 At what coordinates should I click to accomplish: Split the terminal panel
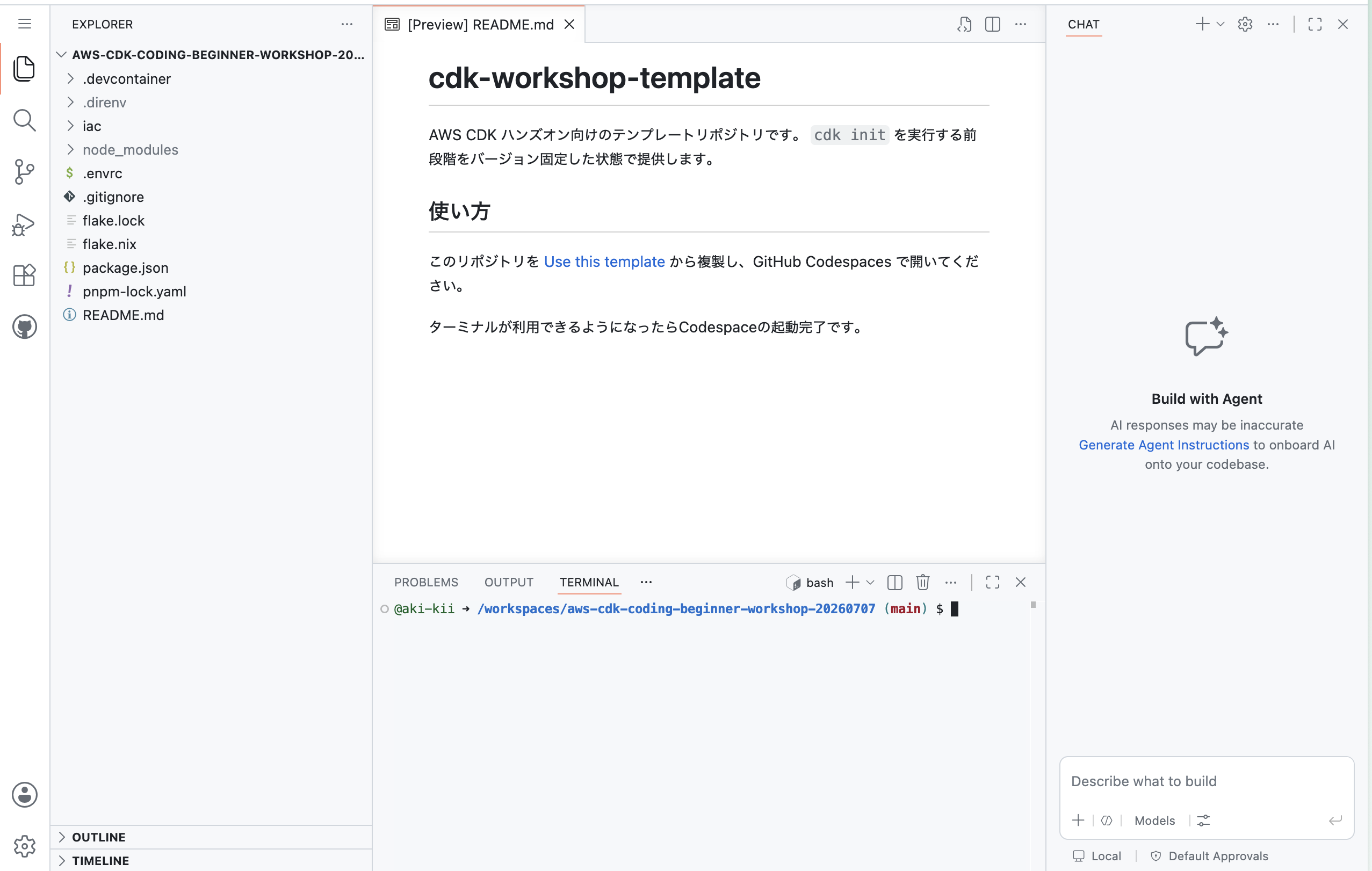click(x=894, y=582)
